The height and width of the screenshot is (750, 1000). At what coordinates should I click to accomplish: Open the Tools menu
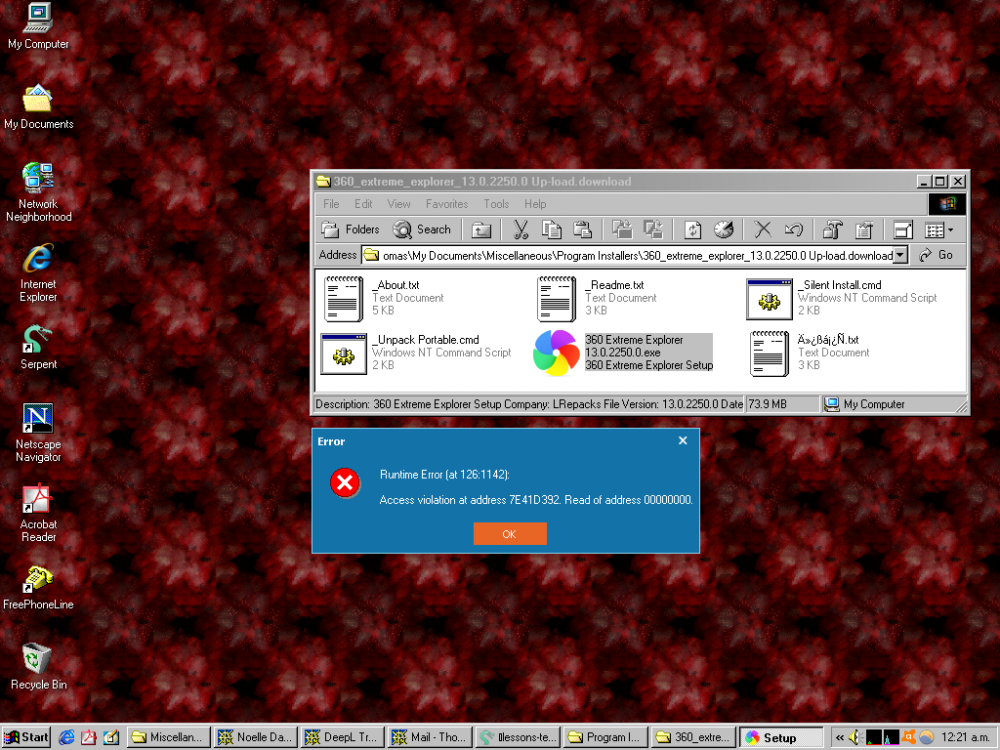(496, 204)
